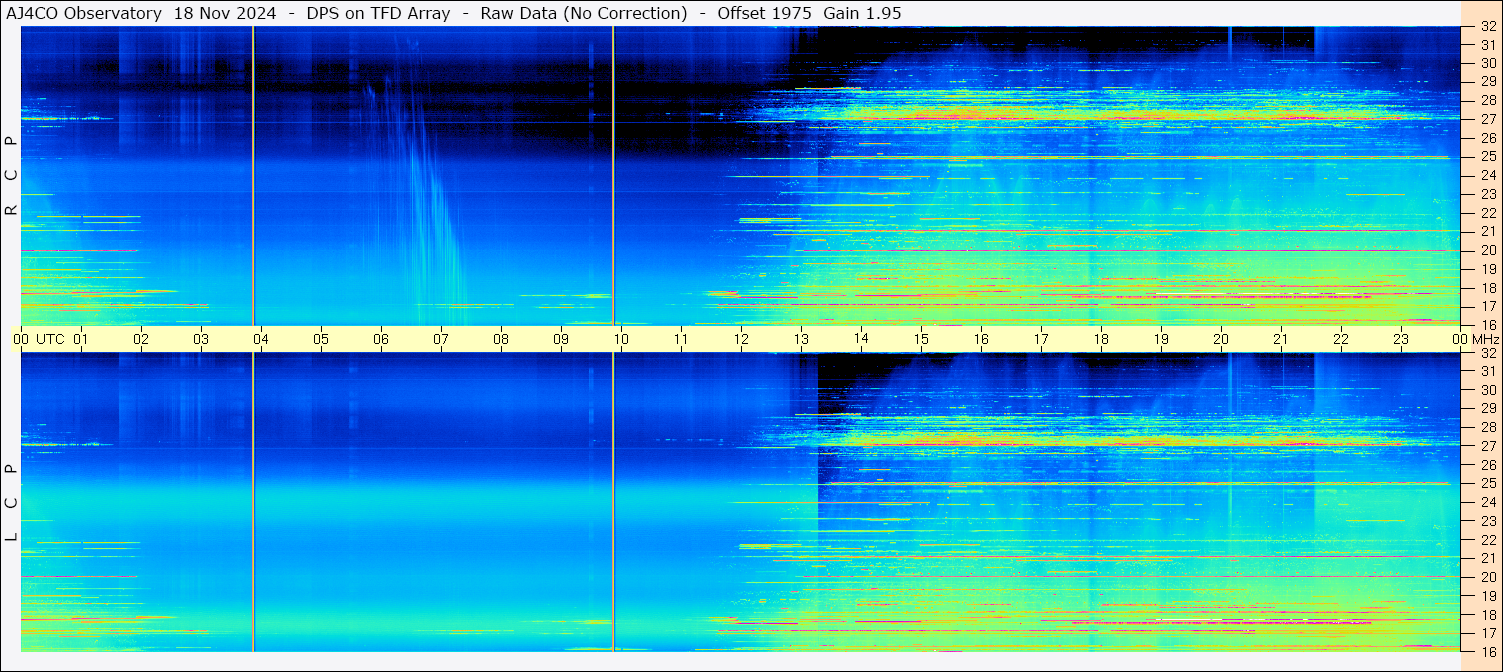Select hour '16' on the time axis

click(x=981, y=339)
